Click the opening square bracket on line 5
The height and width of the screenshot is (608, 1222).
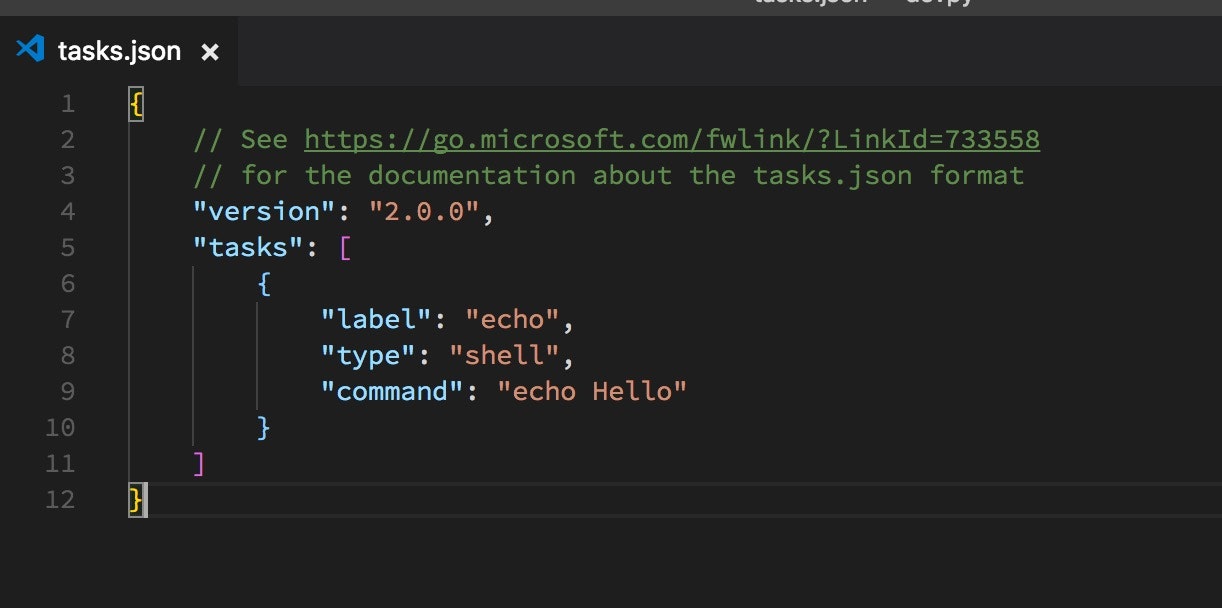345,247
